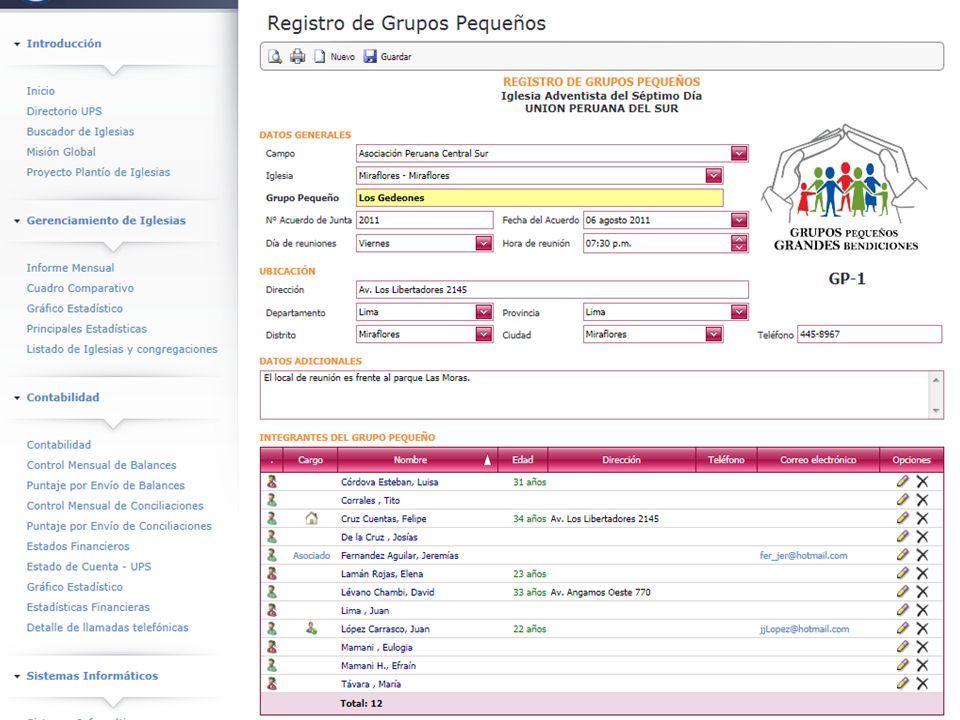
Task: Click the Cargo column header
Action: tap(310, 460)
